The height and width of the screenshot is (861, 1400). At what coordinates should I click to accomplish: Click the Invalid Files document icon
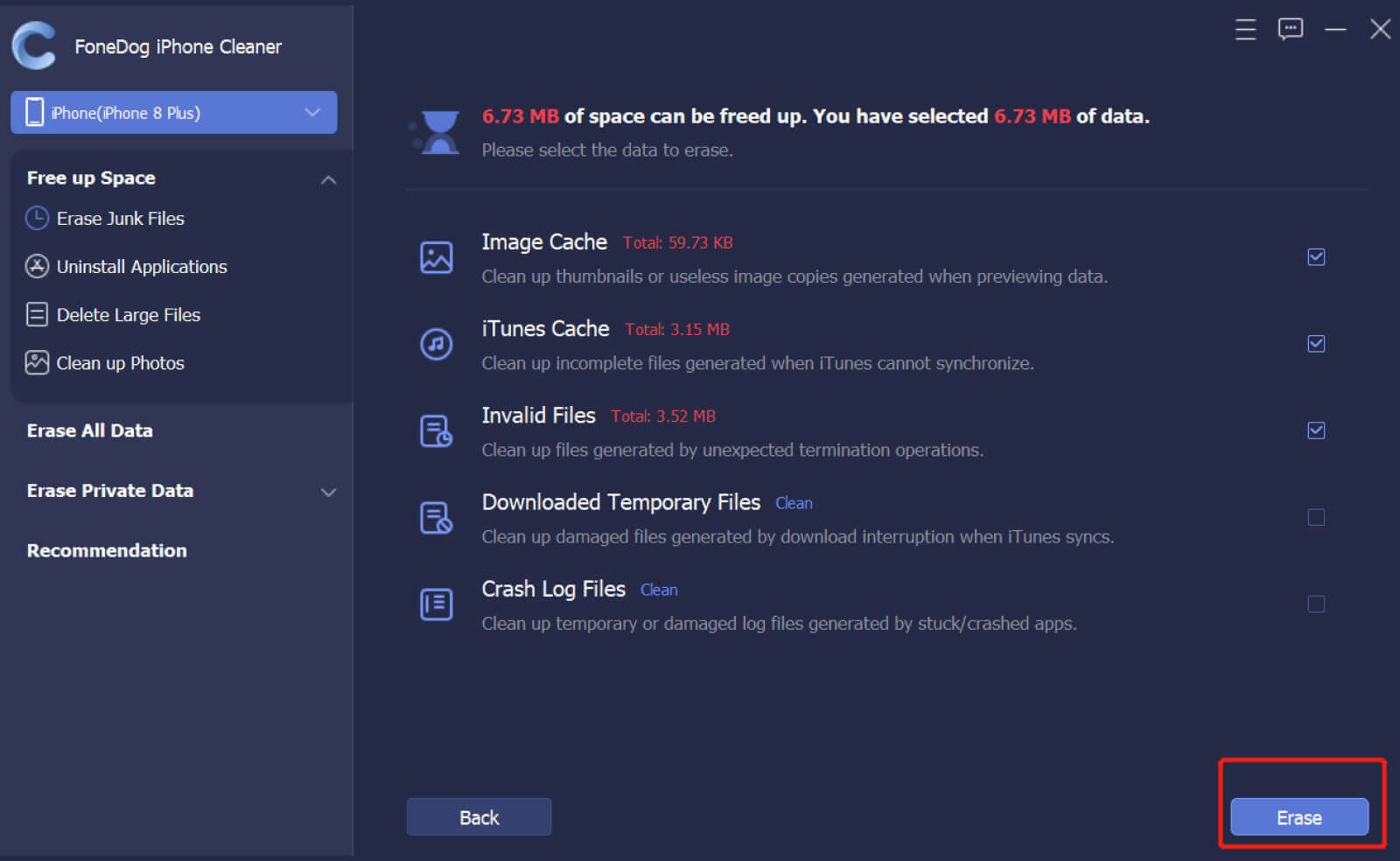pyautogui.click(x=436, y=431)
